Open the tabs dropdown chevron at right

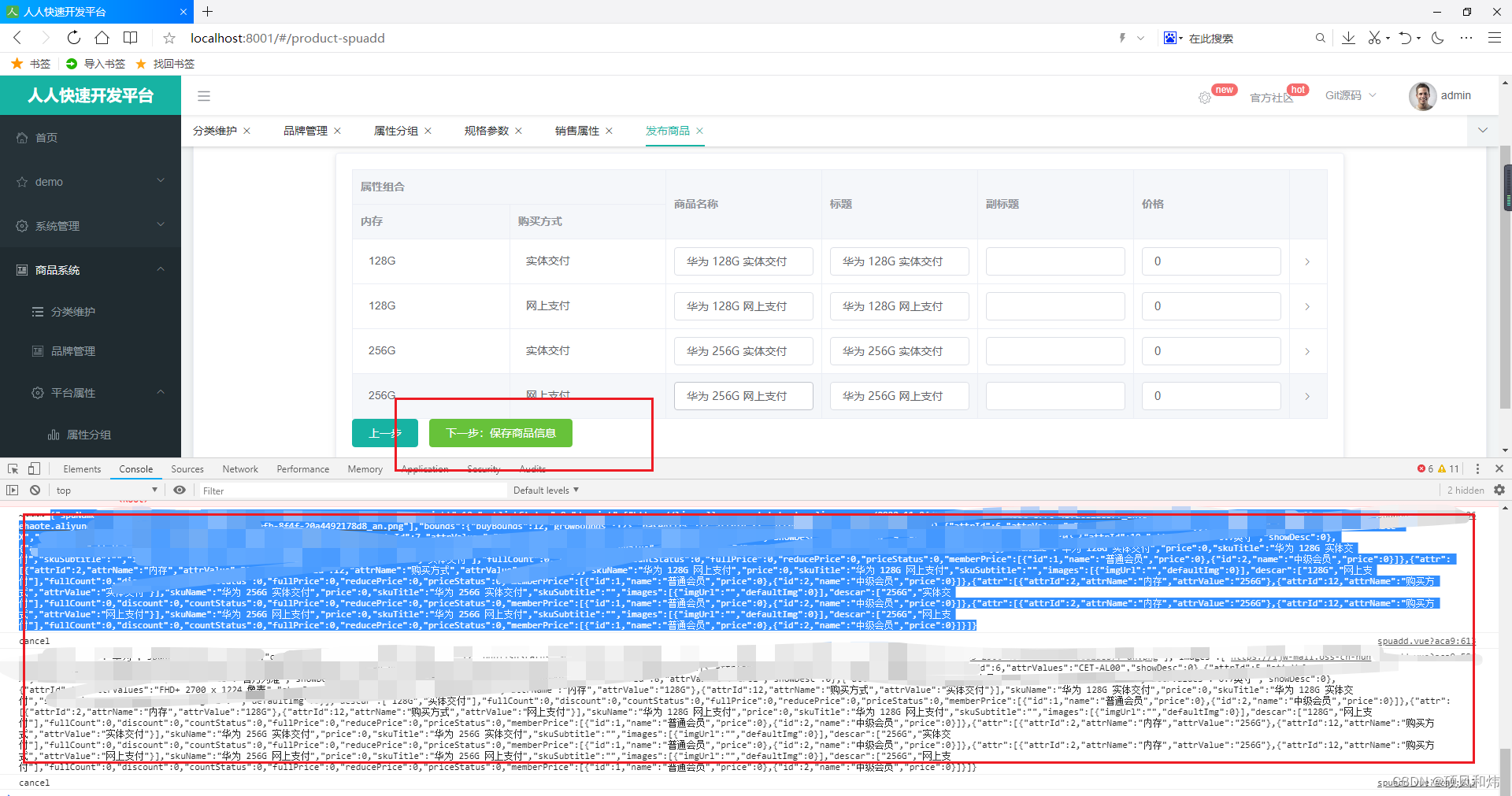(x=1483, y=130)
